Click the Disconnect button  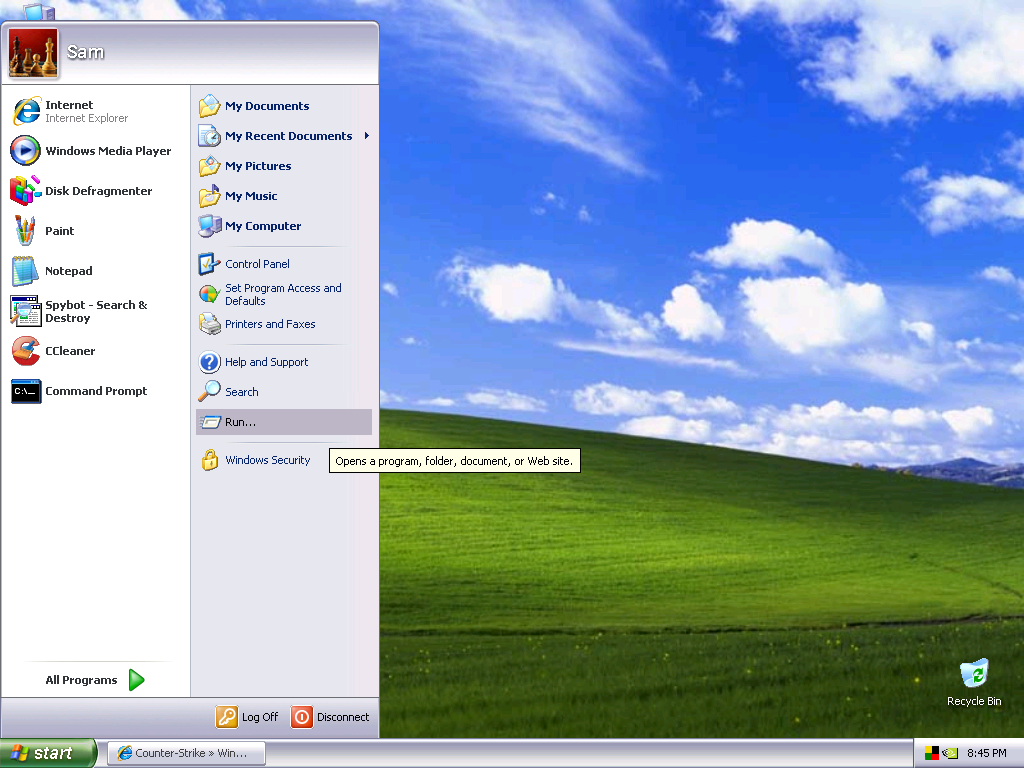[x=330, y=717]
